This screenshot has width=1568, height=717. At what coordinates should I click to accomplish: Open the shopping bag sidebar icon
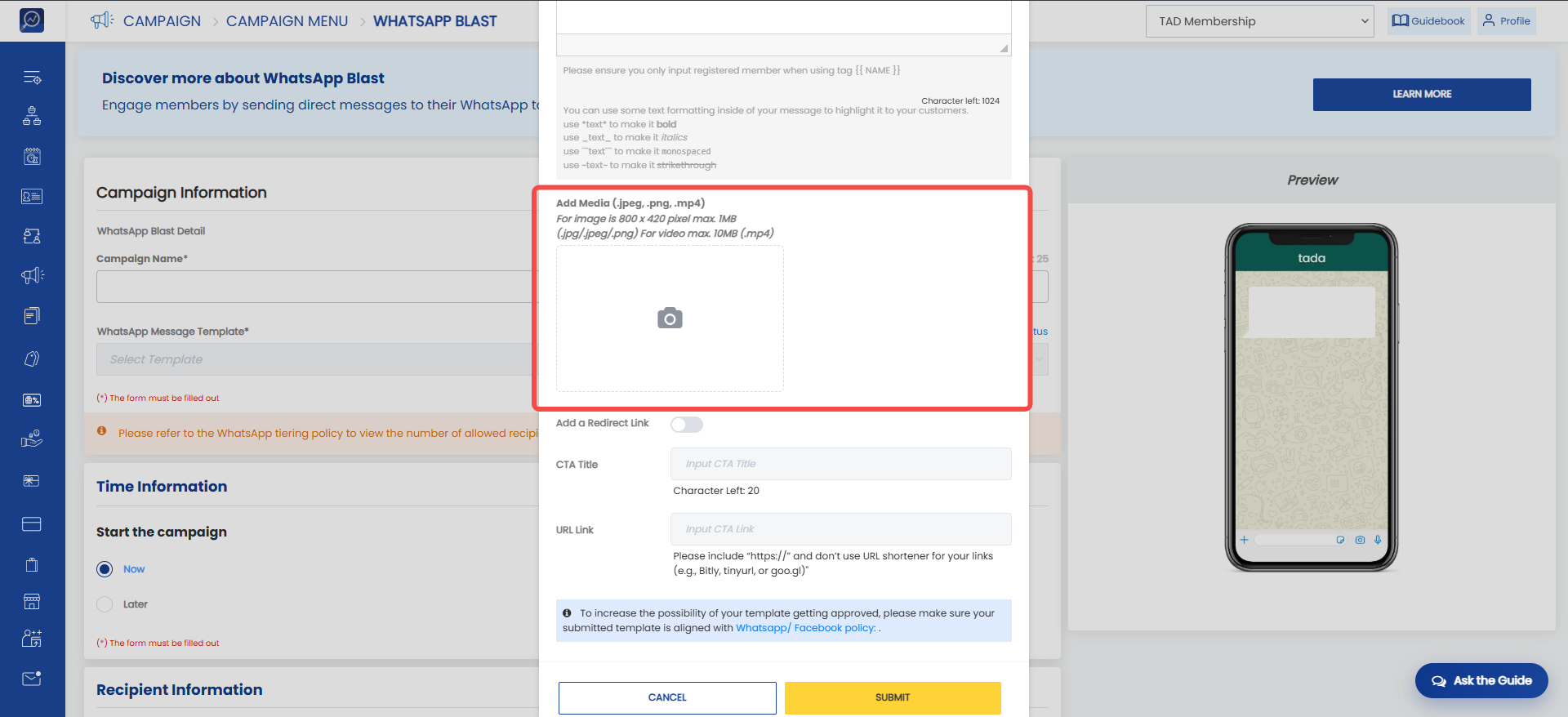click(x=32, y=564)
